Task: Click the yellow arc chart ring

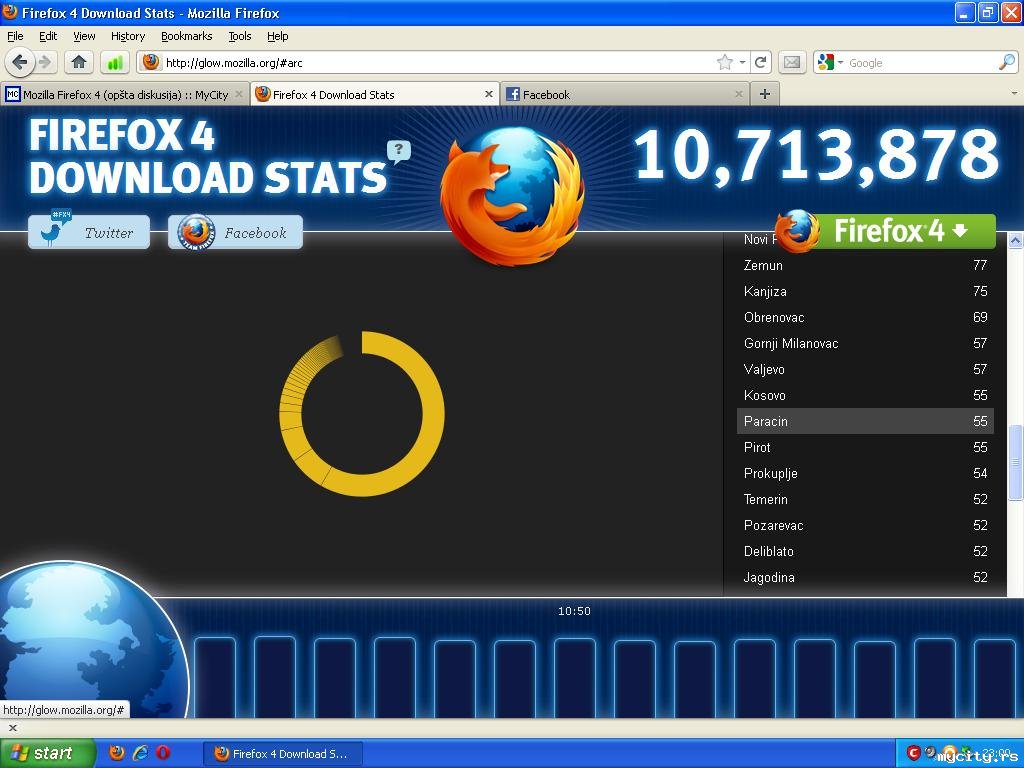Action: (434, 413)
